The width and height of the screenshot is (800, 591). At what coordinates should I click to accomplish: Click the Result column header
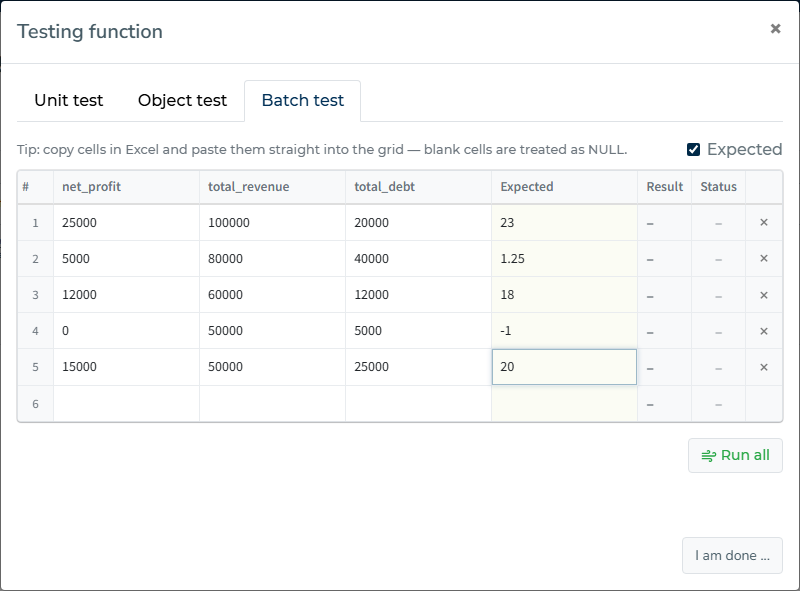pos(664,187)
